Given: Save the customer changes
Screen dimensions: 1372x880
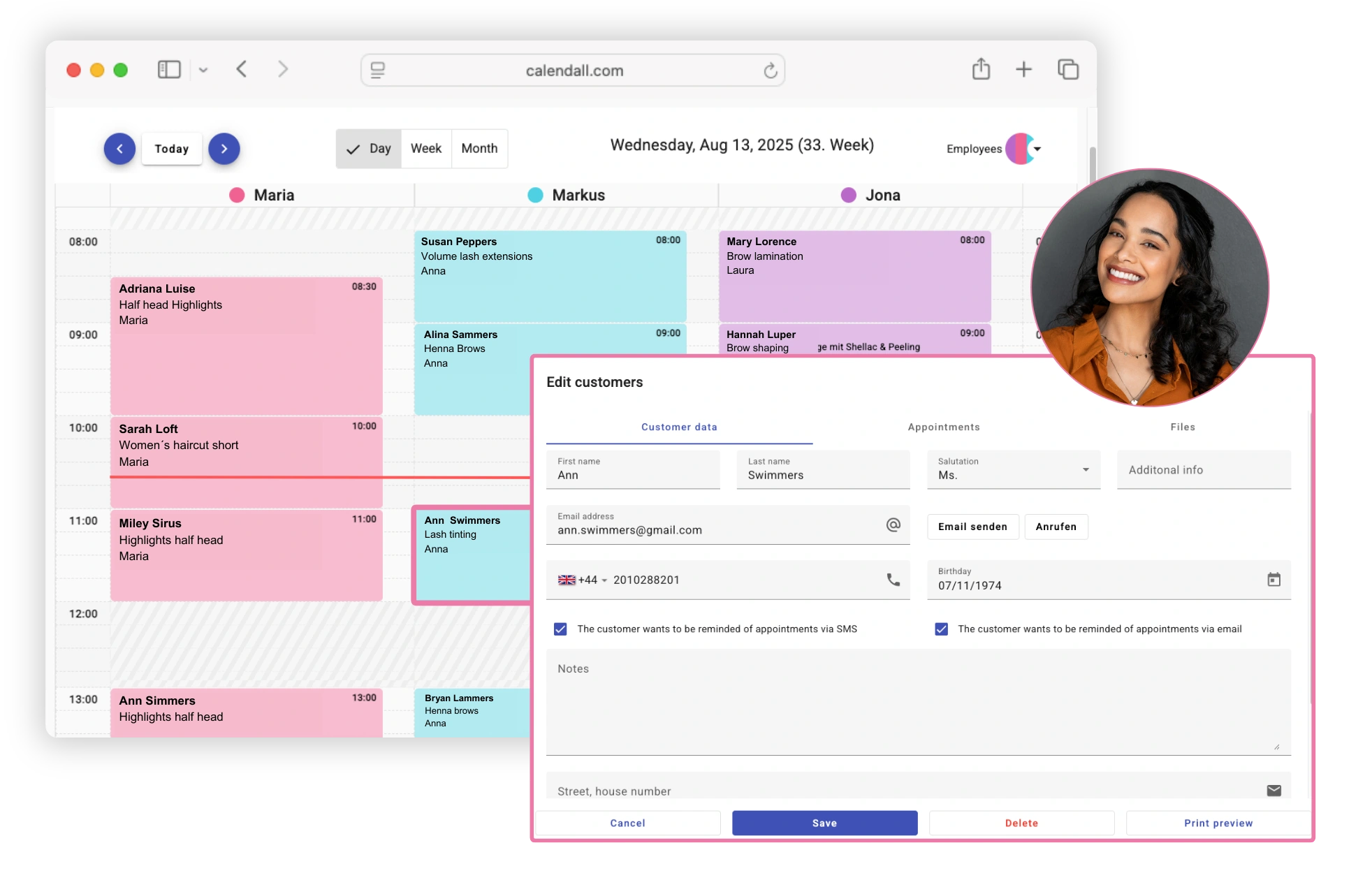Looking at the screenshot, I should coord(824,823).
